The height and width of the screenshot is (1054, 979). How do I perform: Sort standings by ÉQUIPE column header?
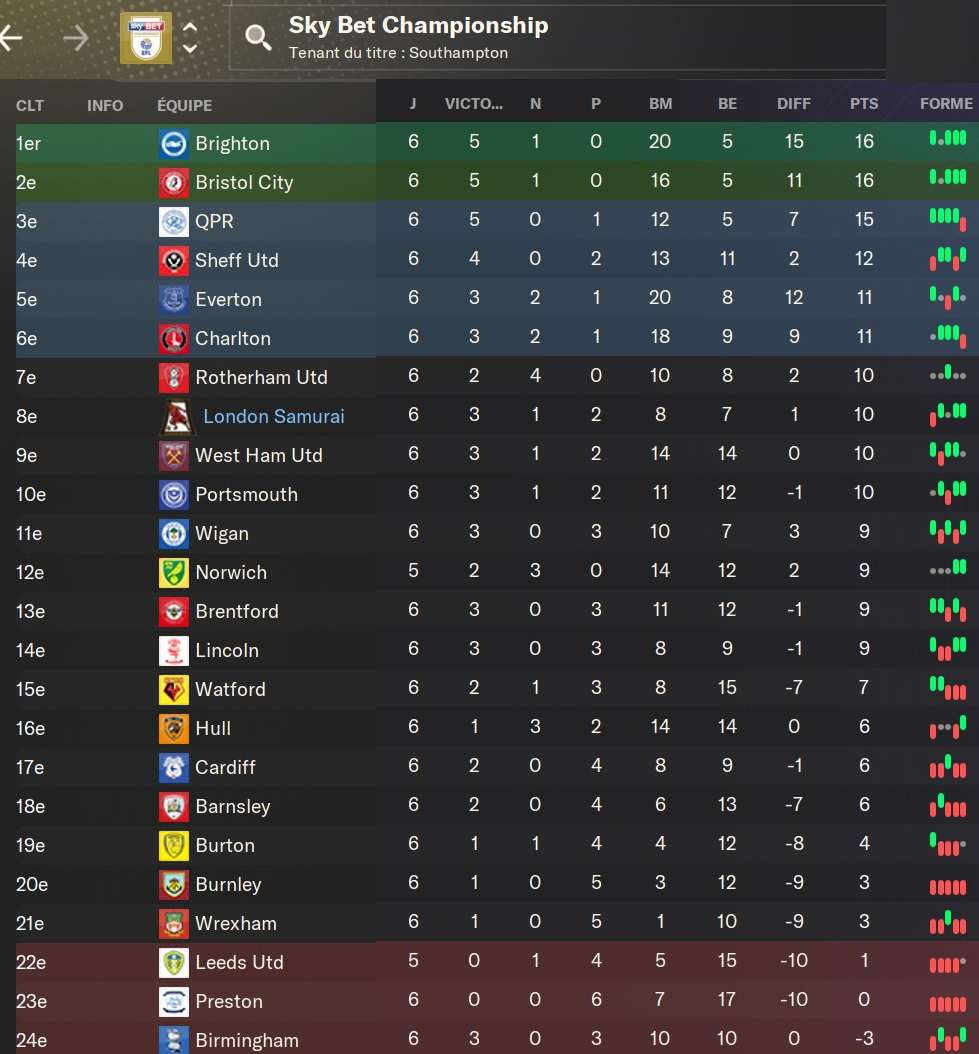click(x=184, y=105)
